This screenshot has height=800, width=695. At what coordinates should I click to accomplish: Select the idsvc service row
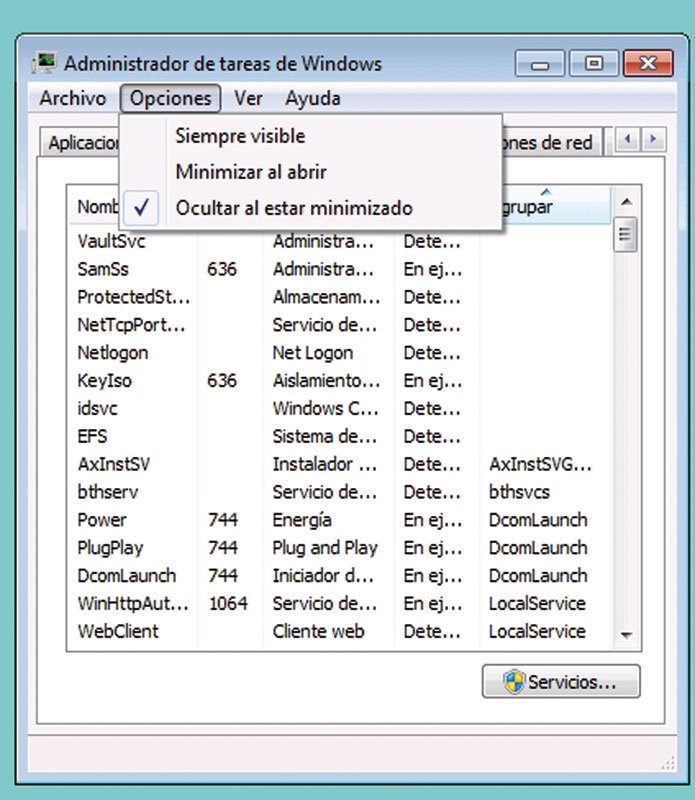coord(340,409)
